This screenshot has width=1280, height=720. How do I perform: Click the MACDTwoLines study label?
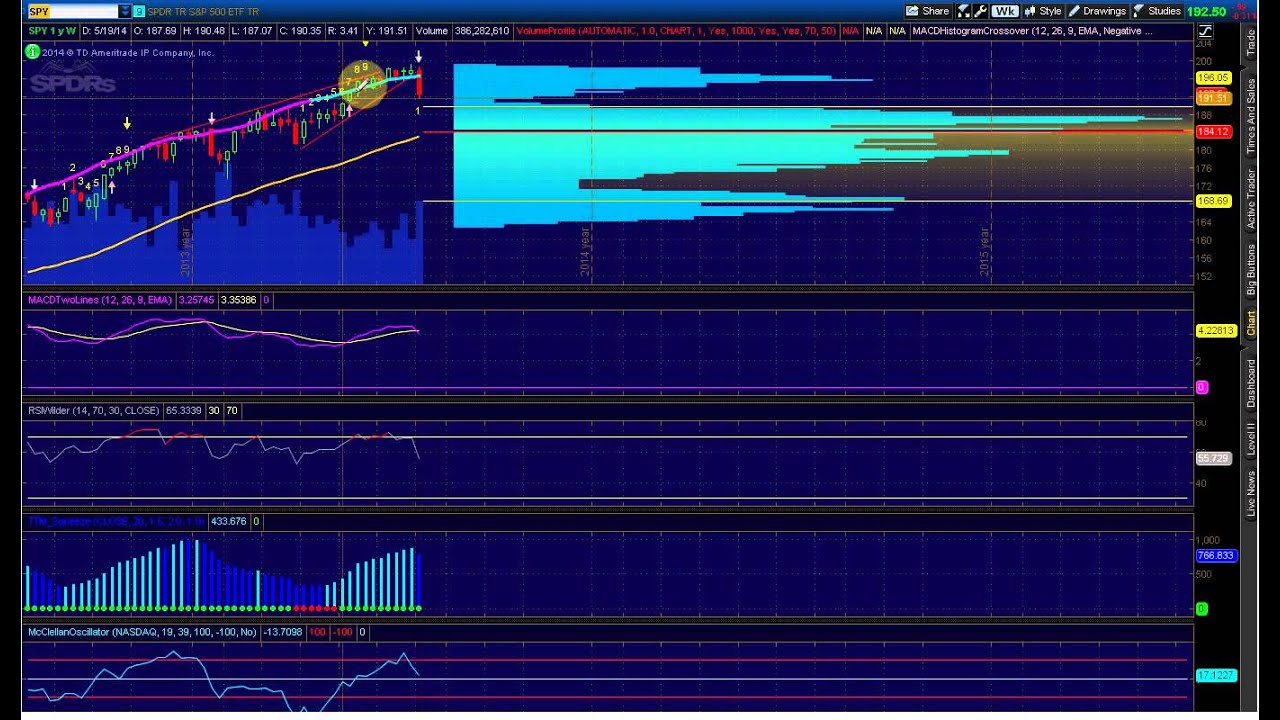(100, 300)
